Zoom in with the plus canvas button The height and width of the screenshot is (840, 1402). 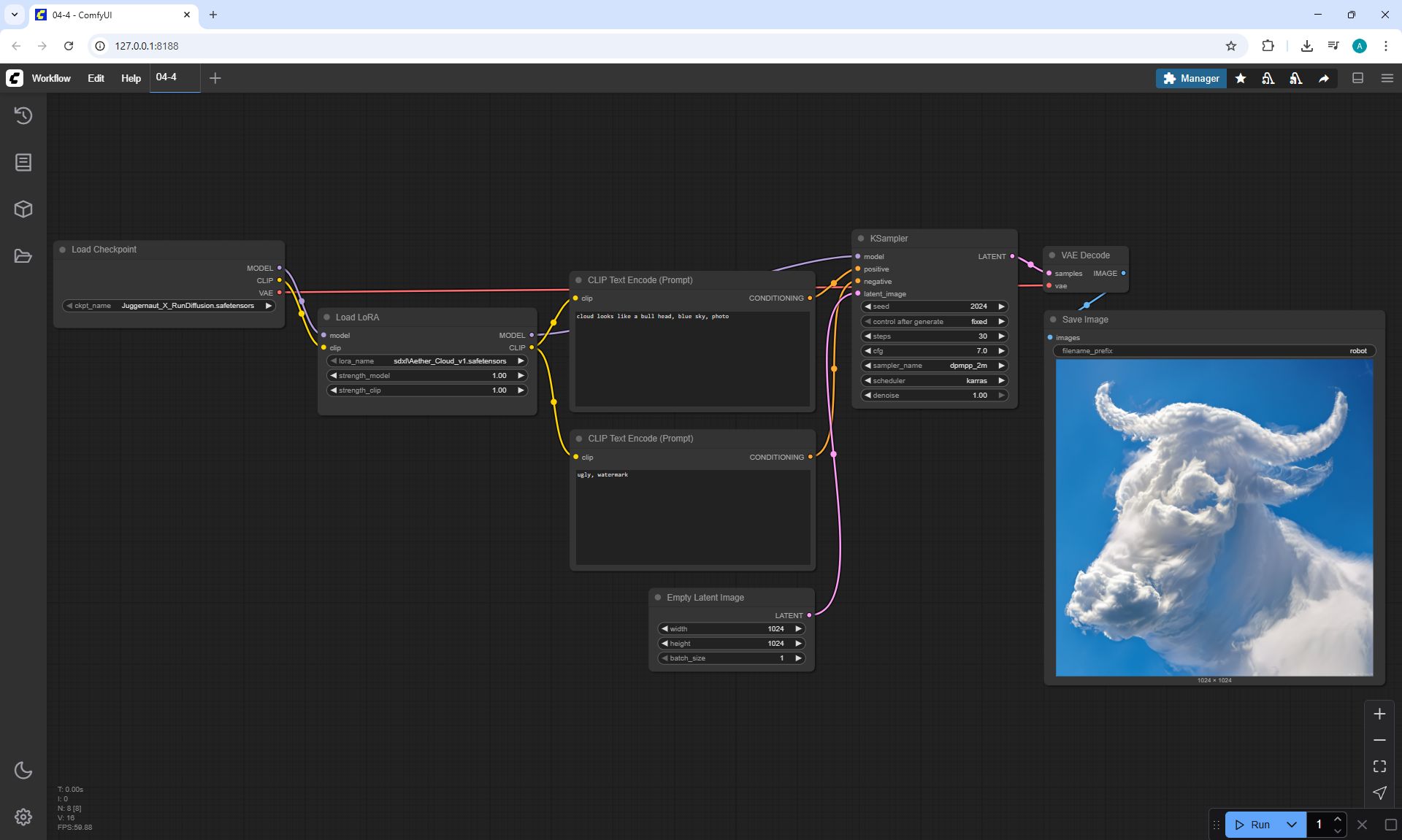(1379, 714)
